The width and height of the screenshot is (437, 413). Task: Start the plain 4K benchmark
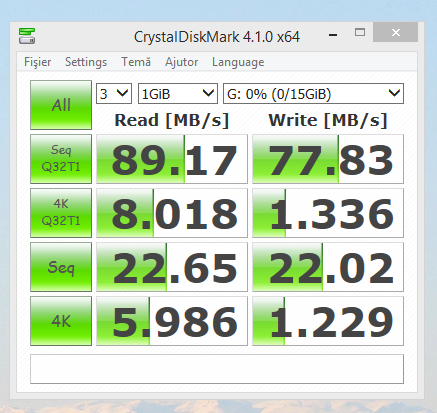click(61, 321)
